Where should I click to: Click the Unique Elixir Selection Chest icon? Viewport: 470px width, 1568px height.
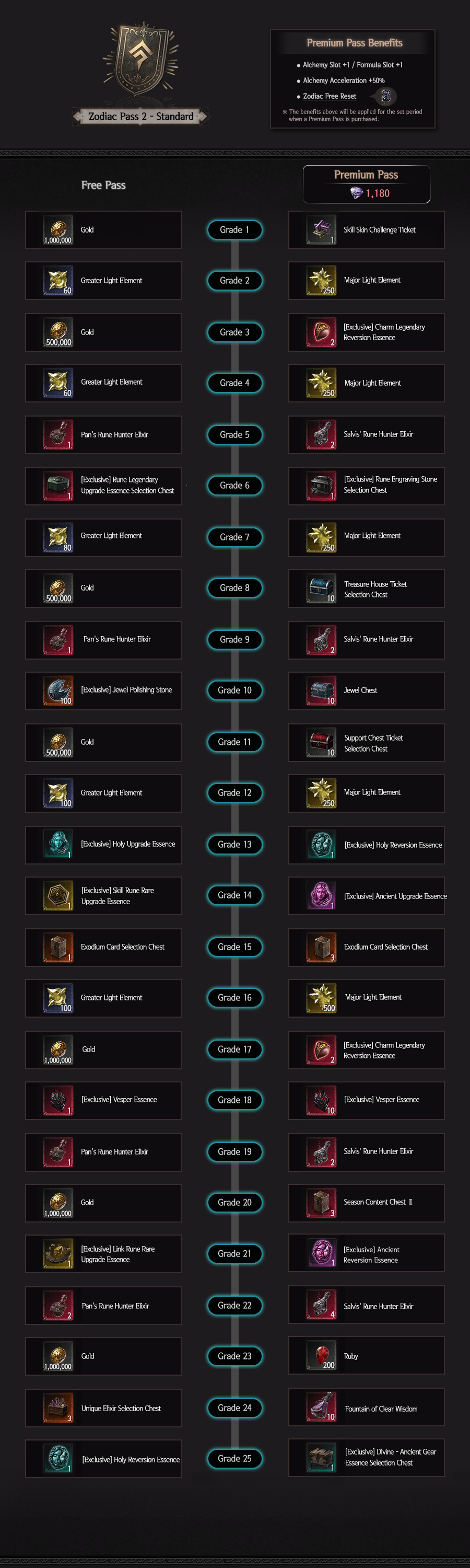(x=58, y=1408)
